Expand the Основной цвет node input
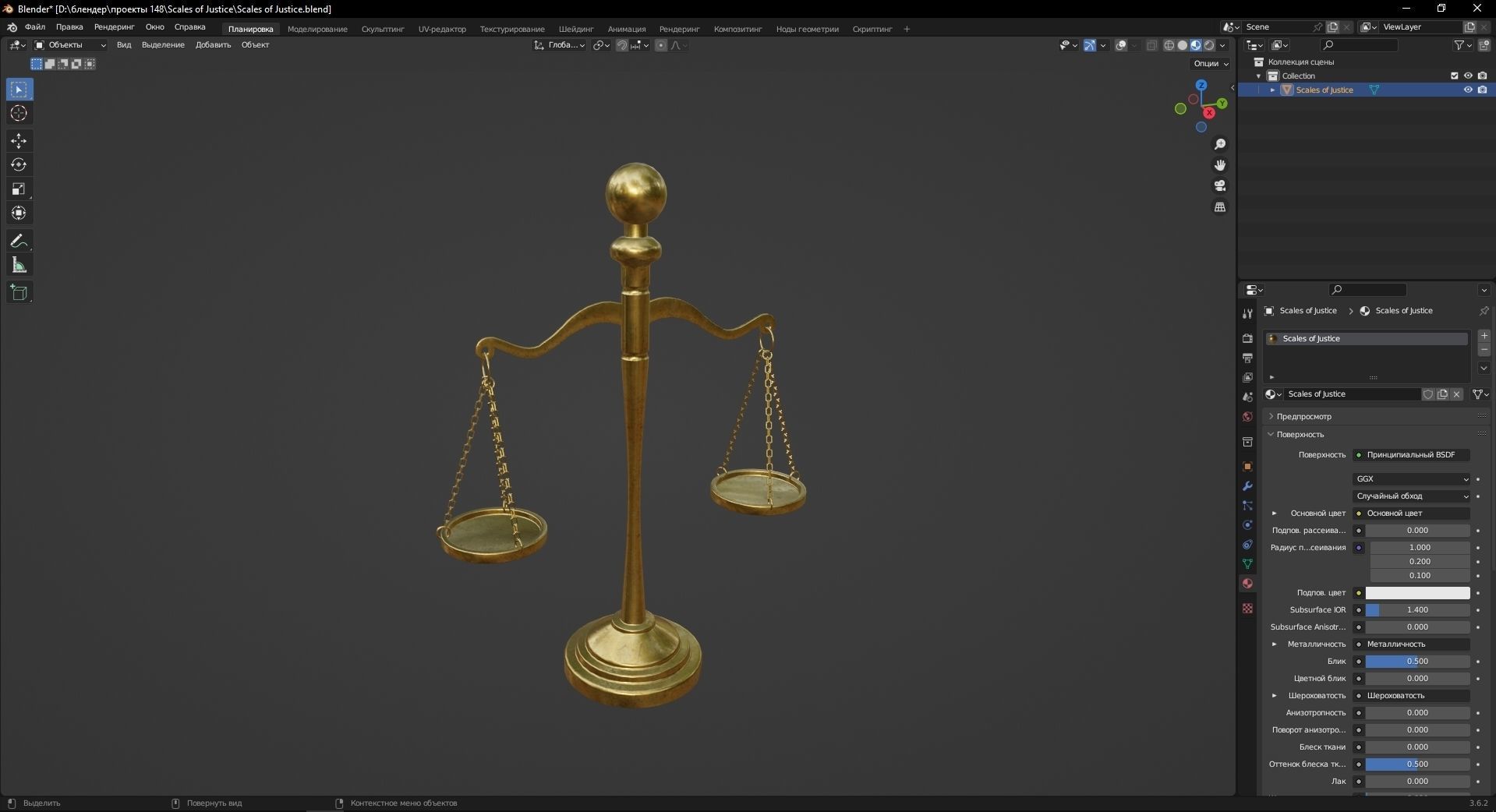 [x=1275, y=514]
